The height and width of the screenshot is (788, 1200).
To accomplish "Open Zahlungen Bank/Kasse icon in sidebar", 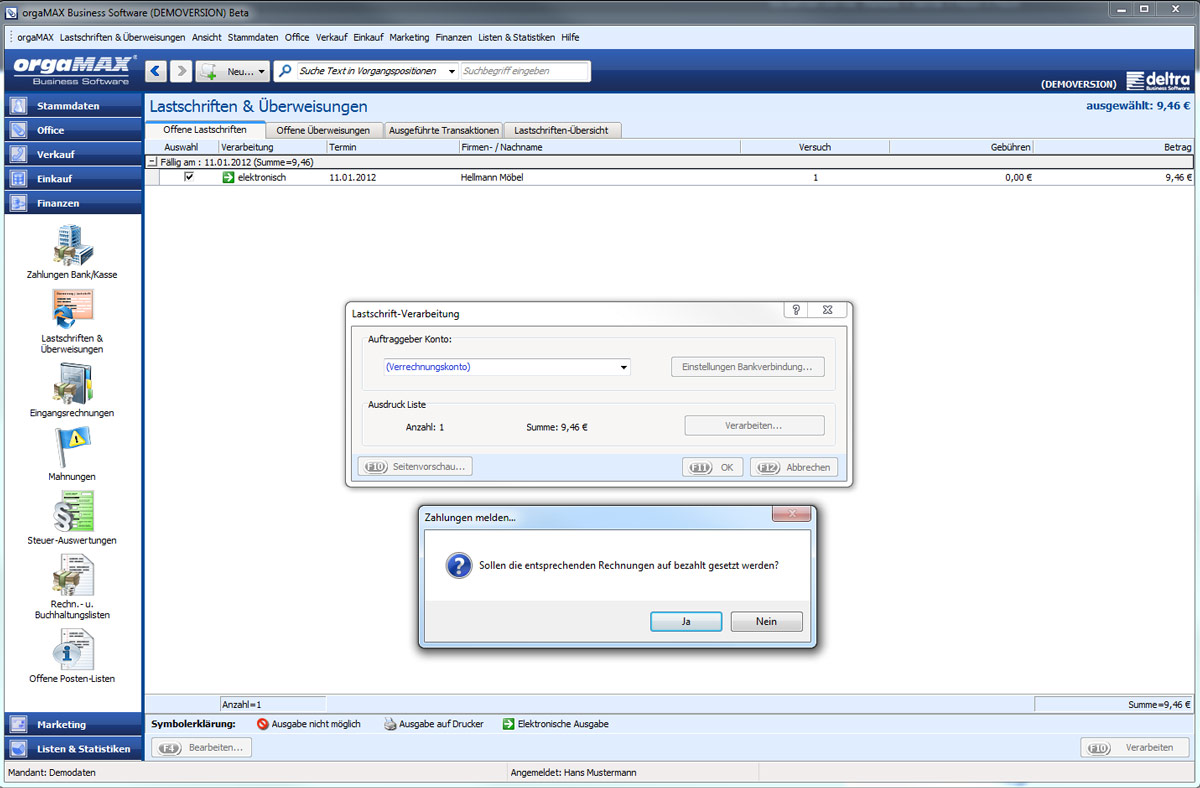I will [x=72, y=246].
